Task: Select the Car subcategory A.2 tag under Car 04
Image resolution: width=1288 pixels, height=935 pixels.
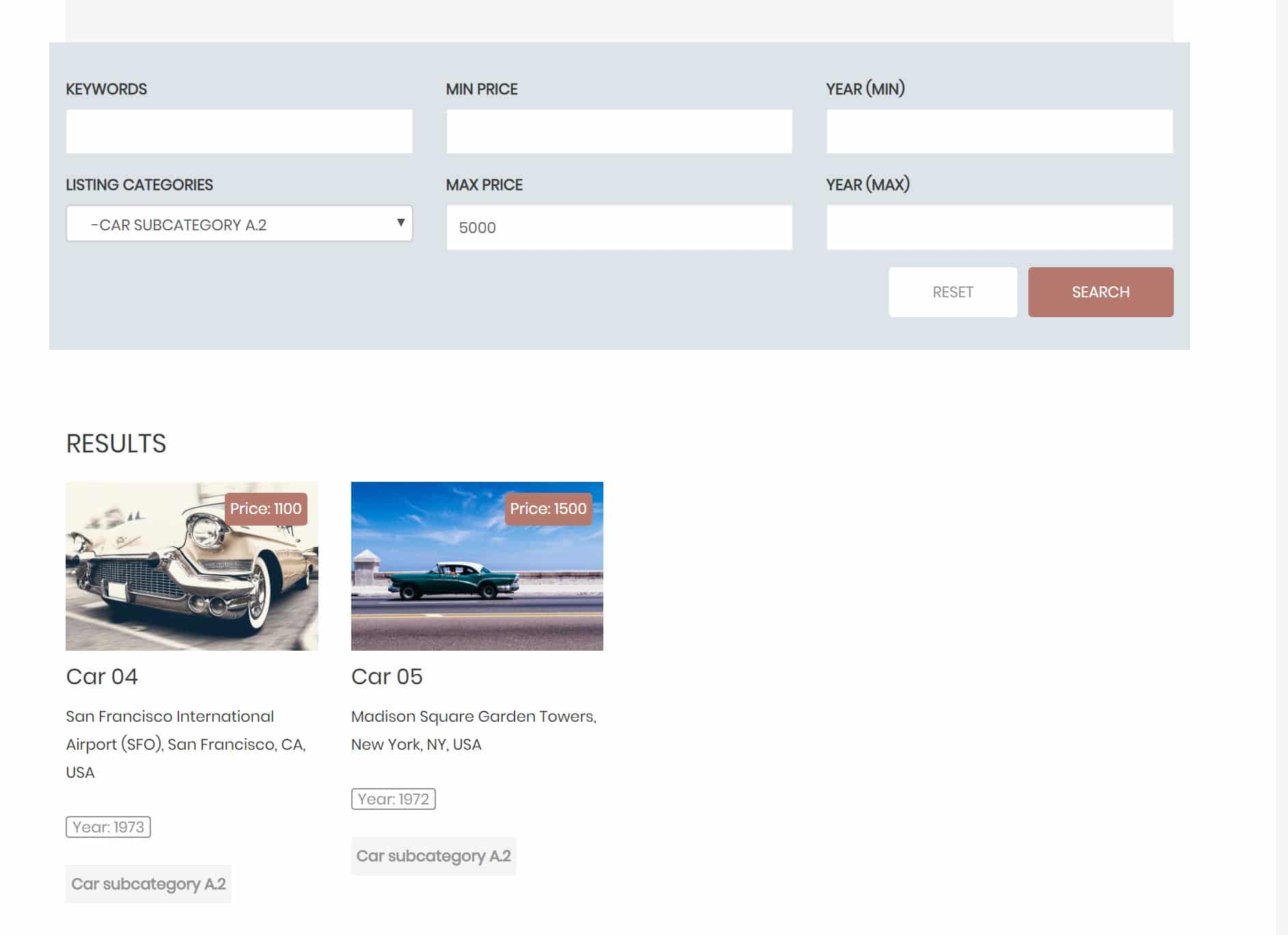Action: point(148,883)
